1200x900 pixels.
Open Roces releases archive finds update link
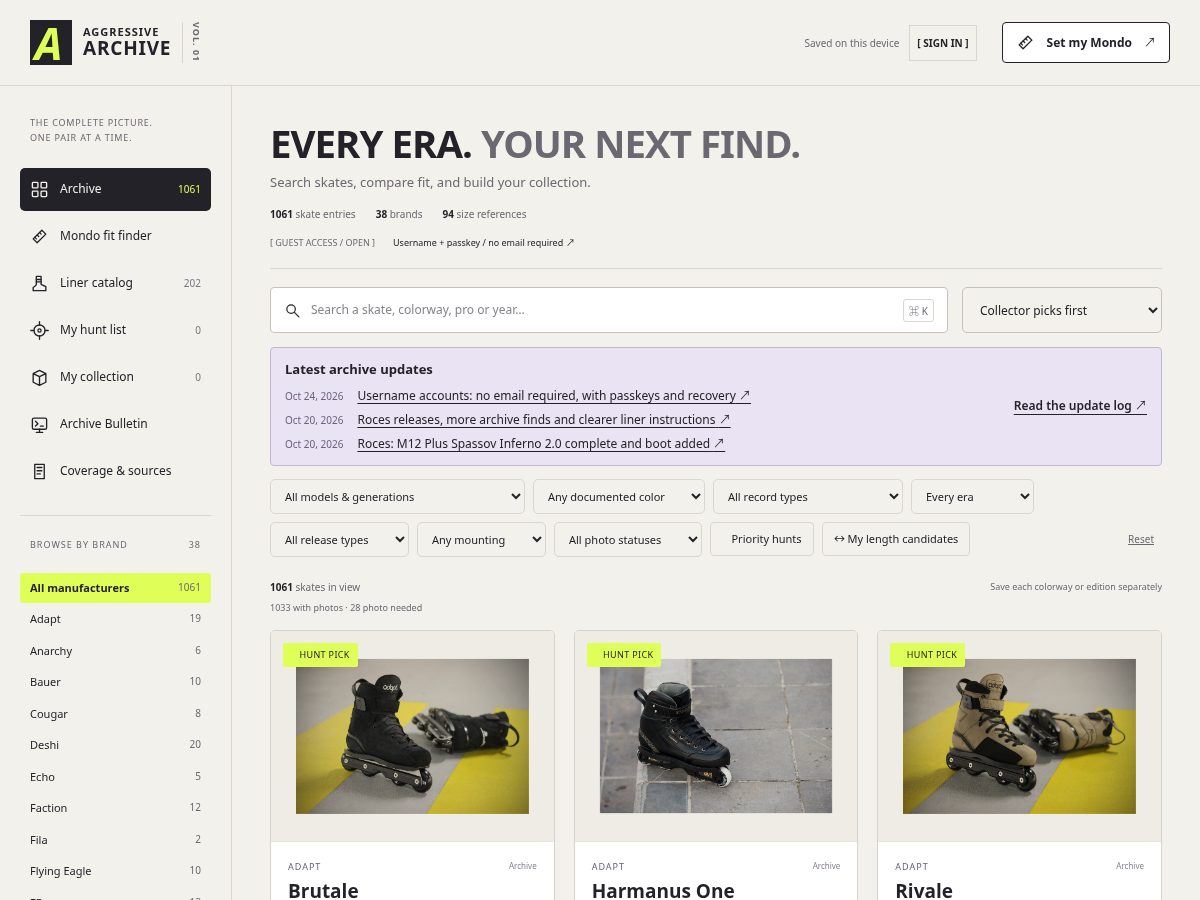click(544, 420)
